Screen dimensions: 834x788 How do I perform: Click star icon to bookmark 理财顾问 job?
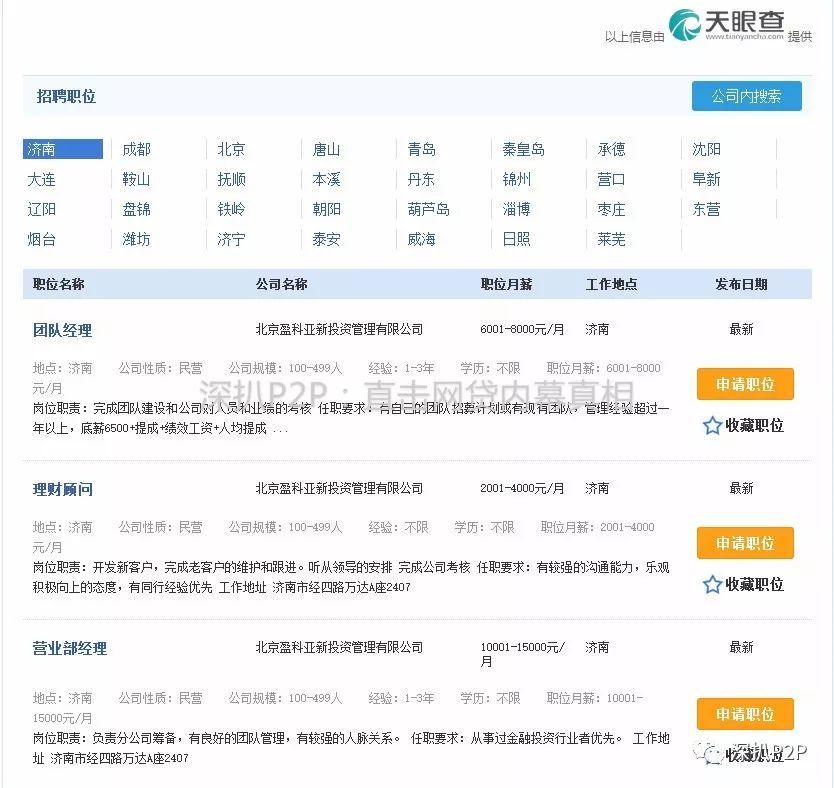coord(712,585)
